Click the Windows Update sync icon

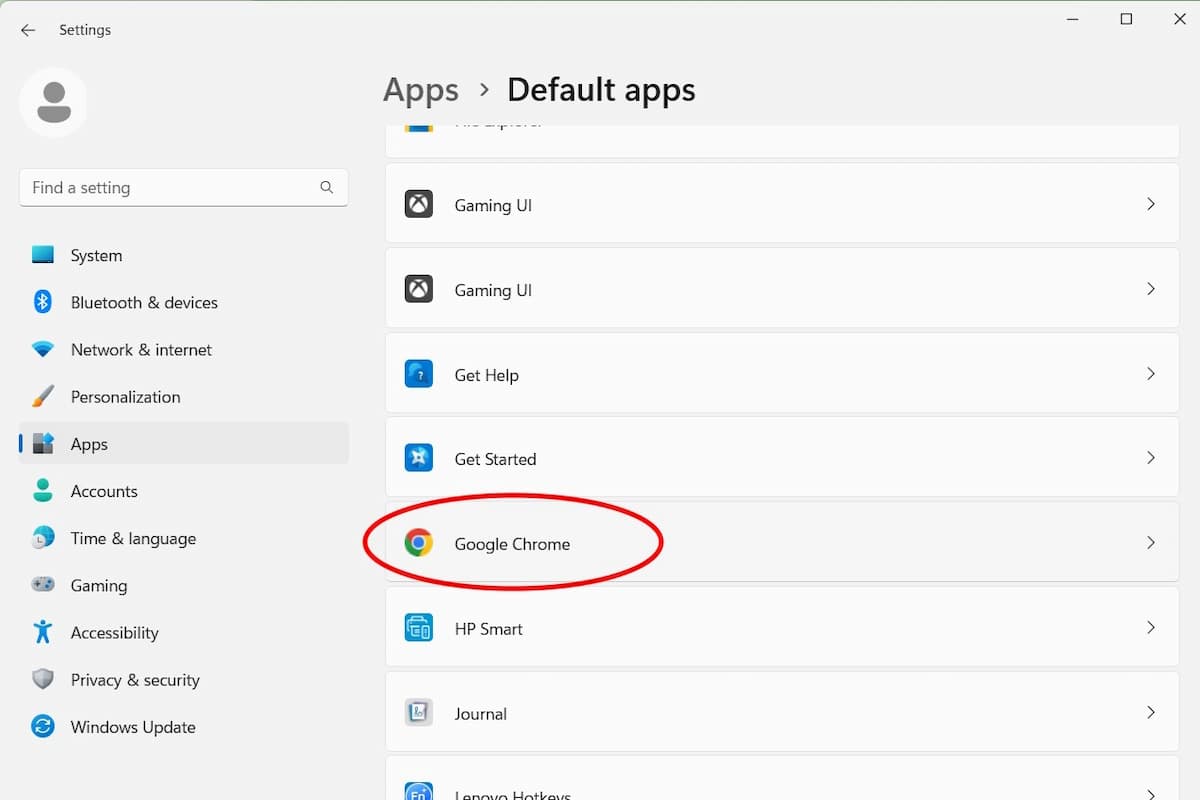[43, 727]
